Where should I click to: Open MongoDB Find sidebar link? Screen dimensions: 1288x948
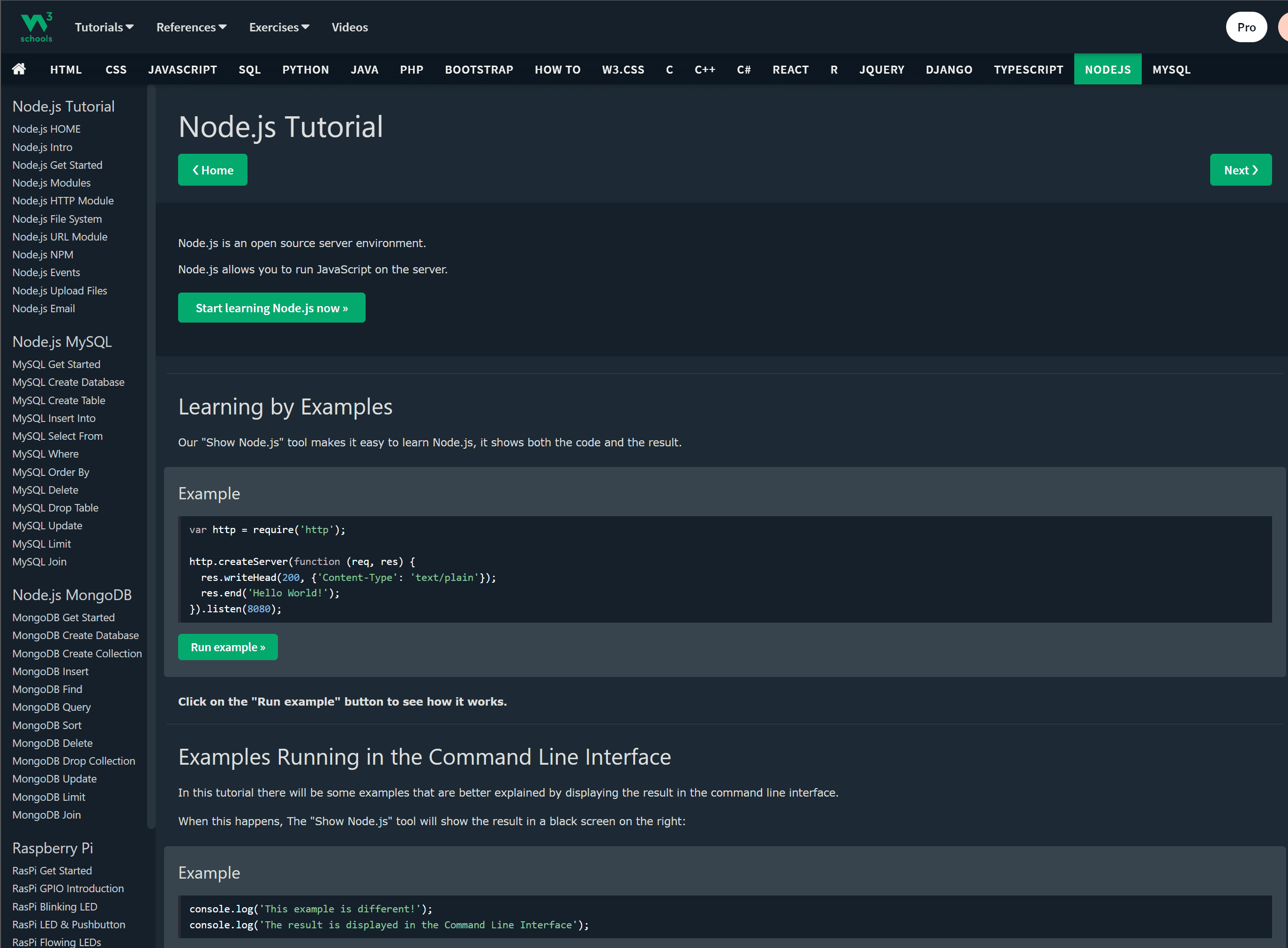click(x=47, y=689)
